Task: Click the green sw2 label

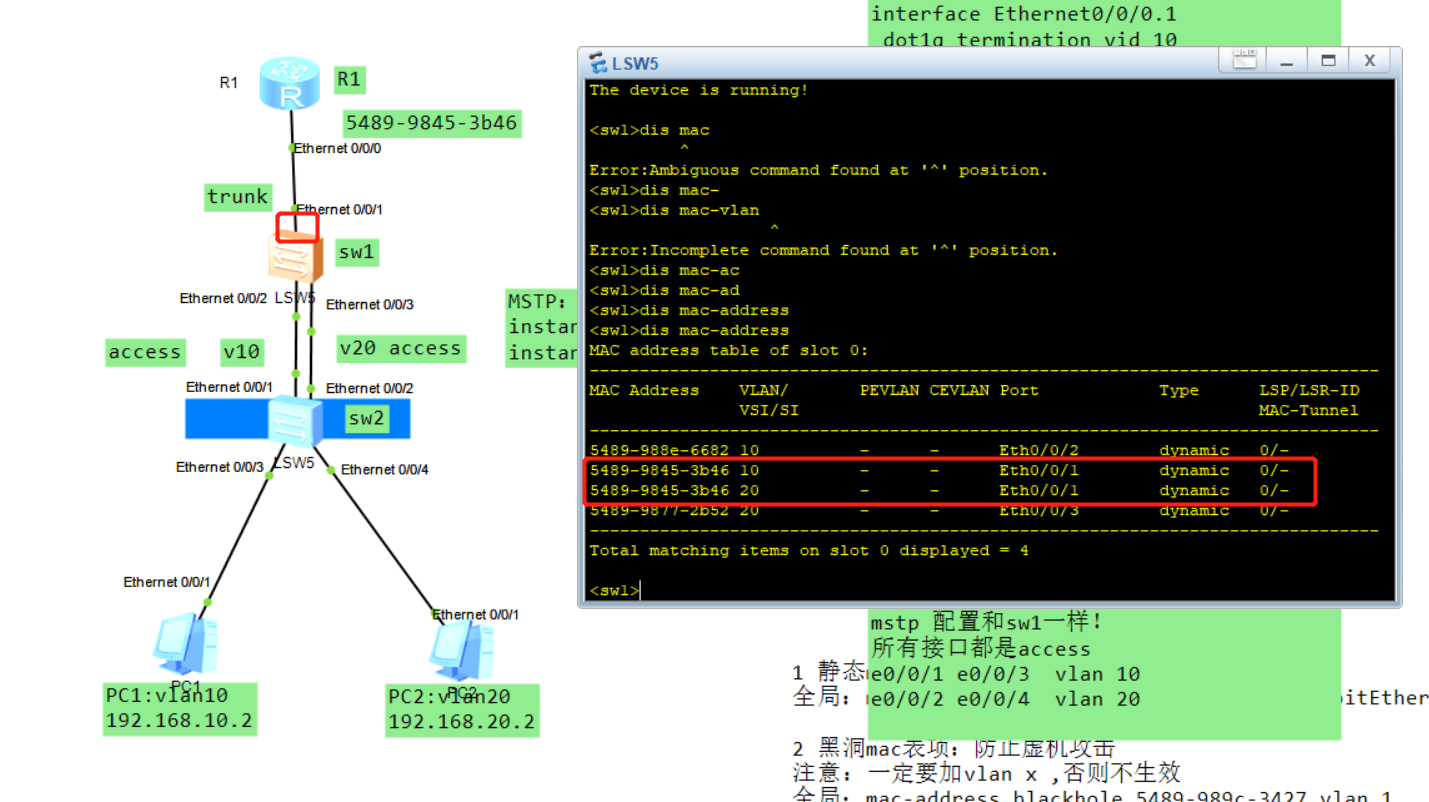Action: click(x=366, y=418)
